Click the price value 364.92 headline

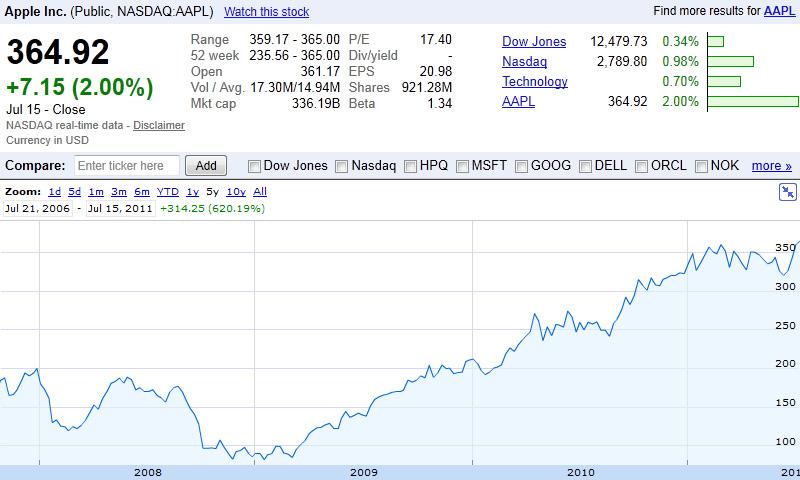[x=58, y=52]
